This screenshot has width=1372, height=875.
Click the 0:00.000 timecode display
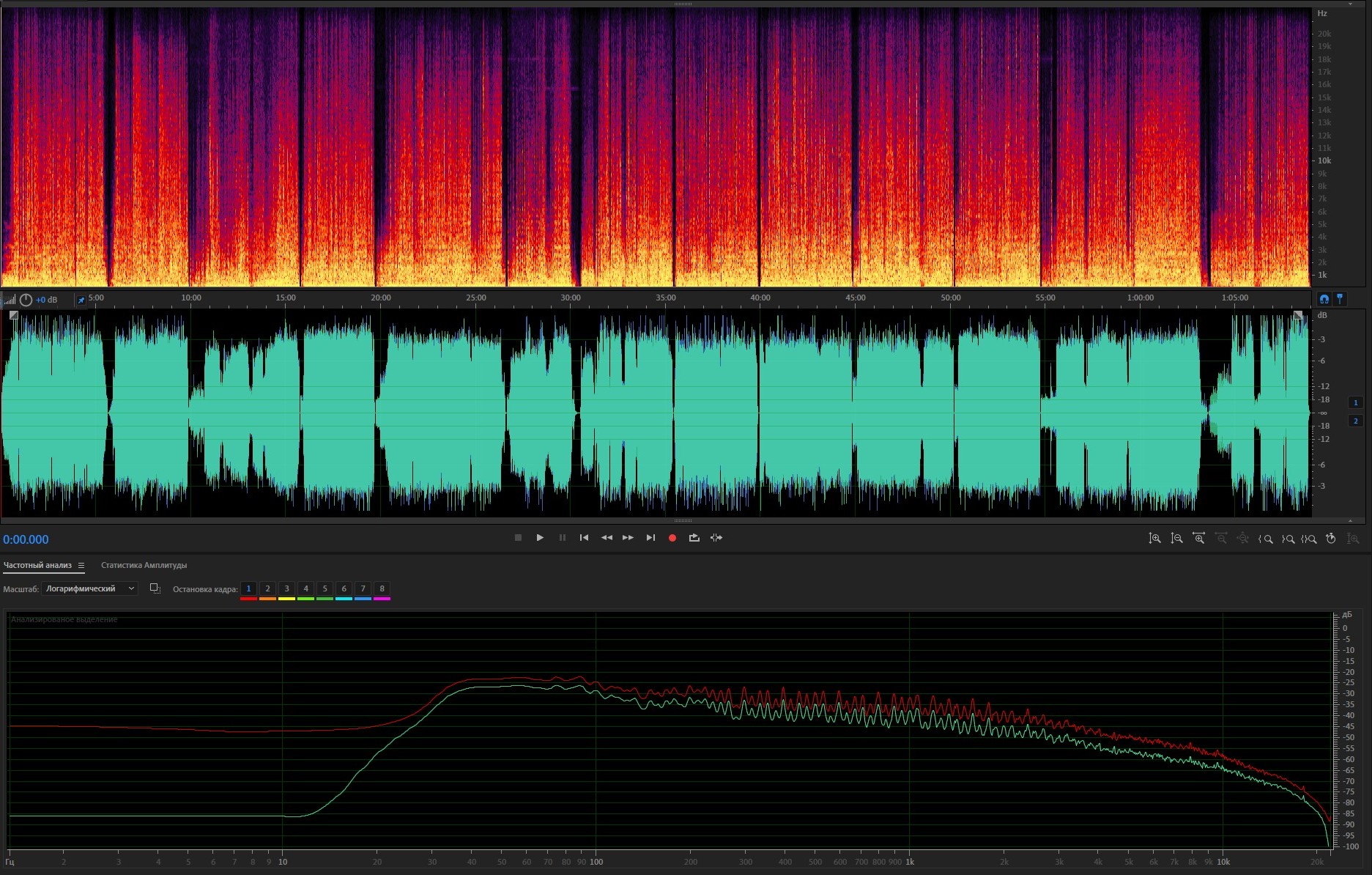coord(26,539)
